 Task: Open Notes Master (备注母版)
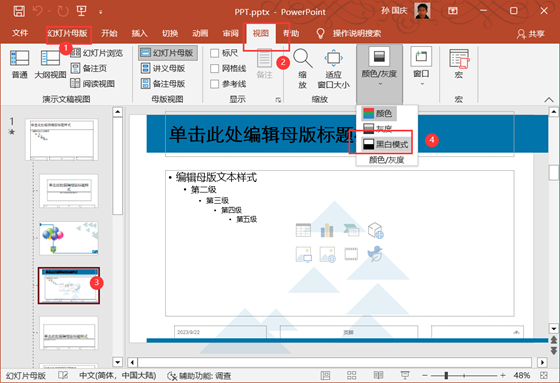coord(163,84)
